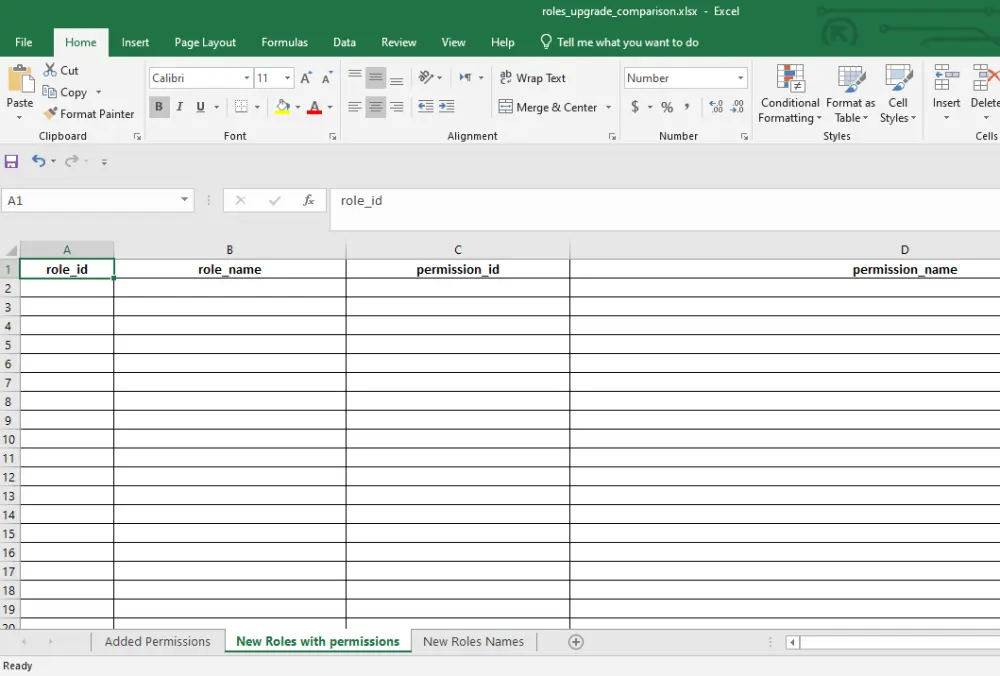Click the Tell me what you want to do box
The width and height of the screenshot is (1000, 676).
tap(627, 42)
